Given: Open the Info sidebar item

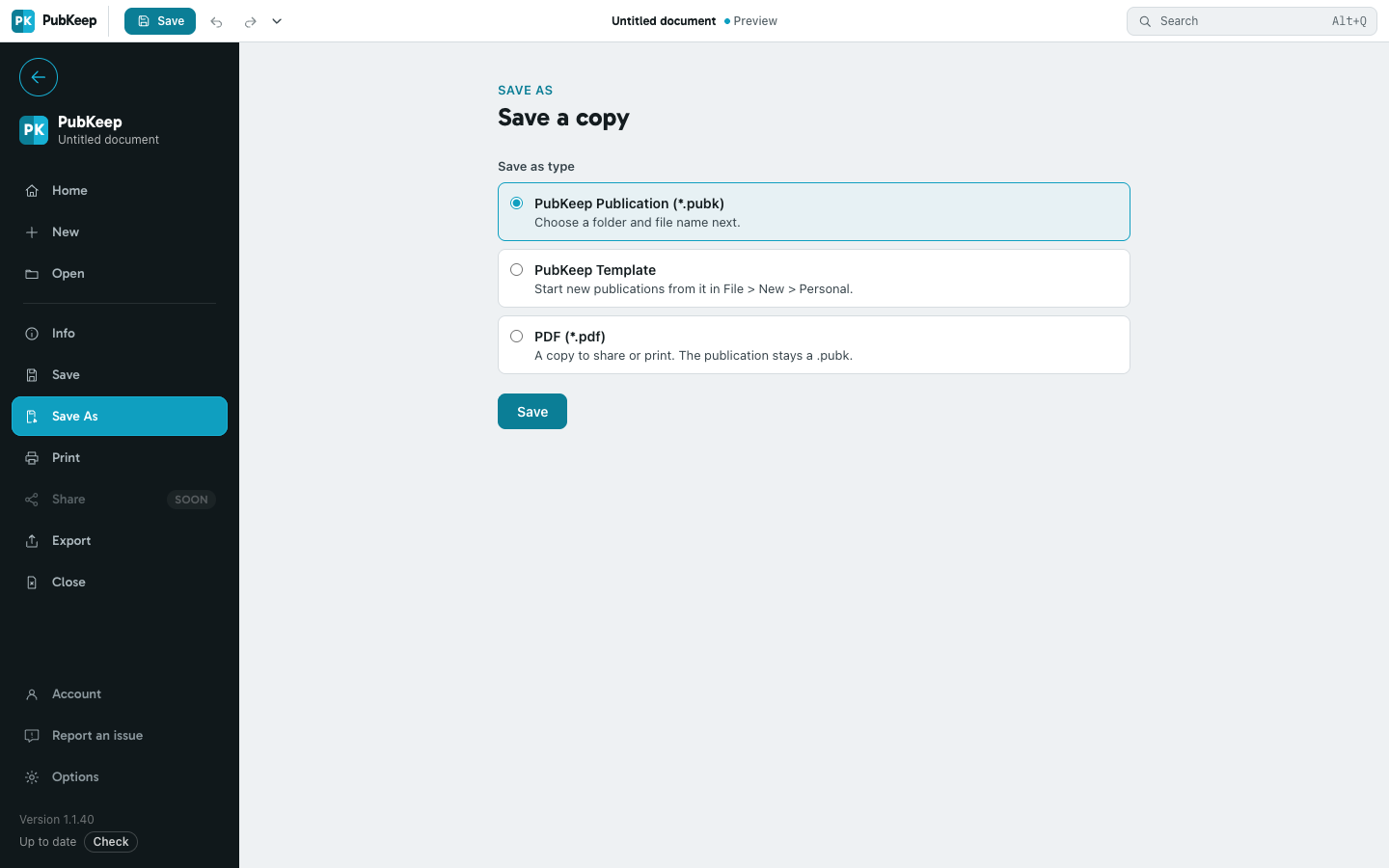Looking at the screenshot, I should (120, 334).
